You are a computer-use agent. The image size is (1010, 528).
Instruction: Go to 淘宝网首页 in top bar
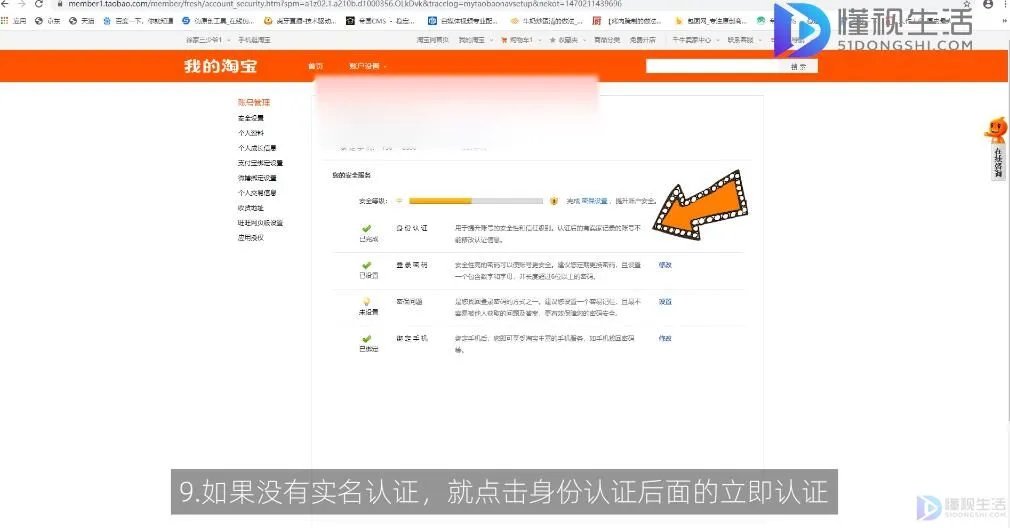(x=432, y=40)
